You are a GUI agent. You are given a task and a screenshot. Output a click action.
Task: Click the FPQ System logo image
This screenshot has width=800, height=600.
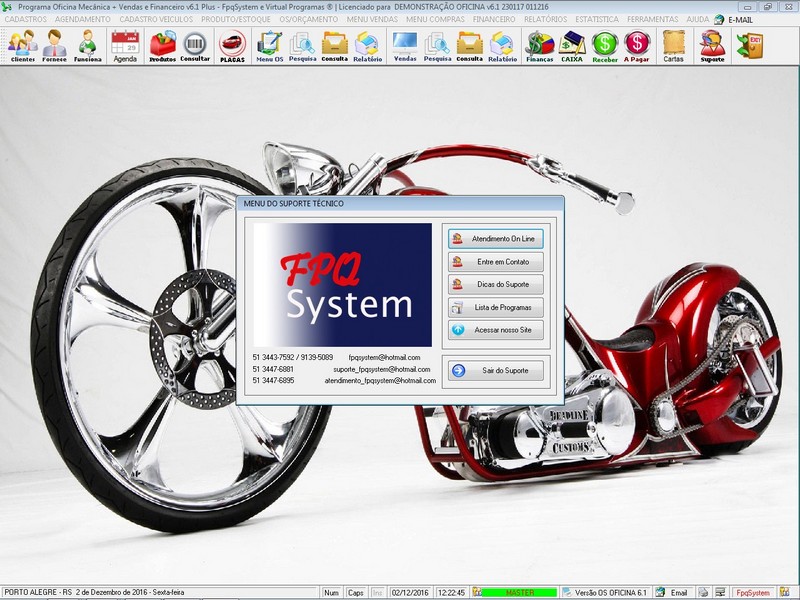342,285
